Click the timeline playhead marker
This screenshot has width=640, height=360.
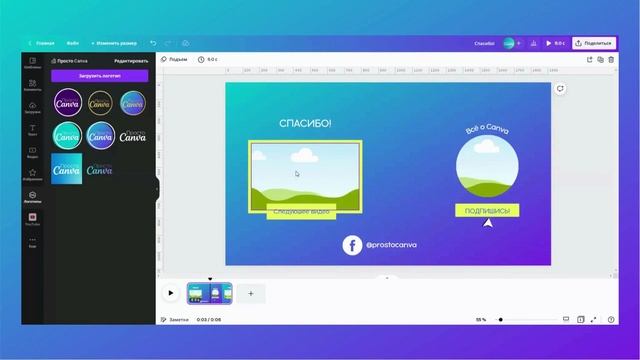point(210,279)
